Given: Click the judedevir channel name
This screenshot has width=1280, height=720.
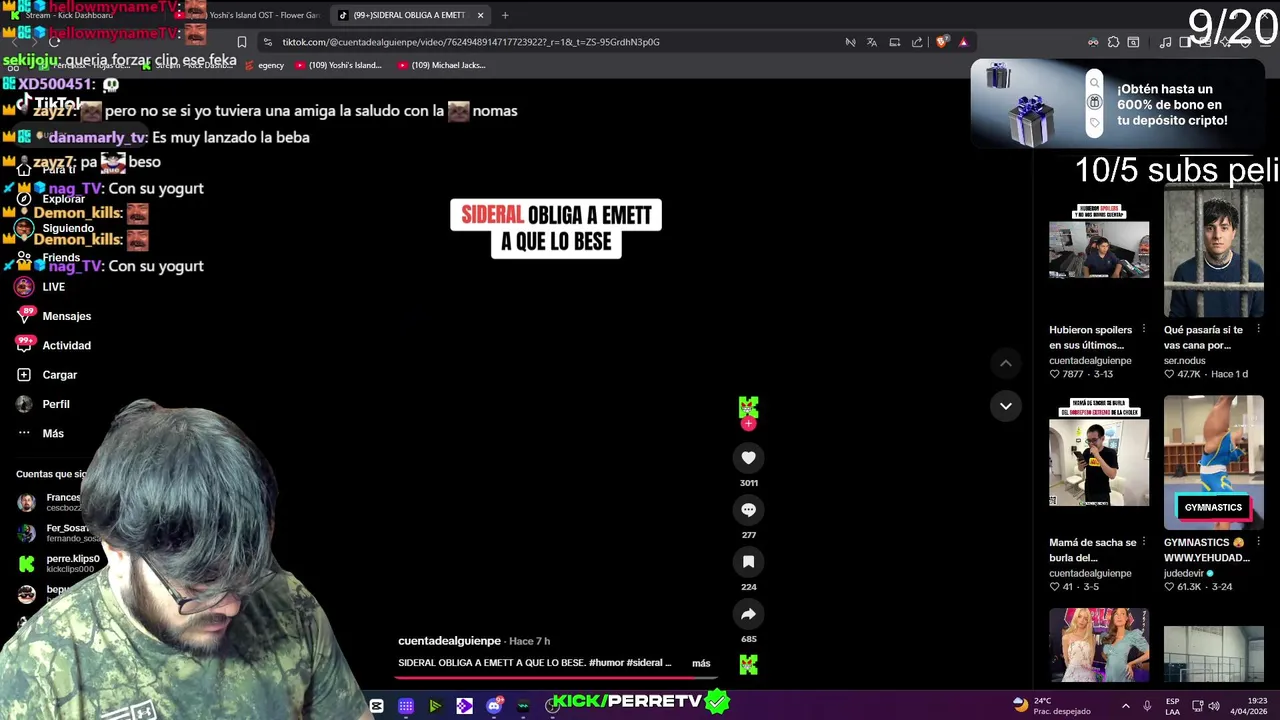Looking at the screenshot, I should (x=1184, y=574).
